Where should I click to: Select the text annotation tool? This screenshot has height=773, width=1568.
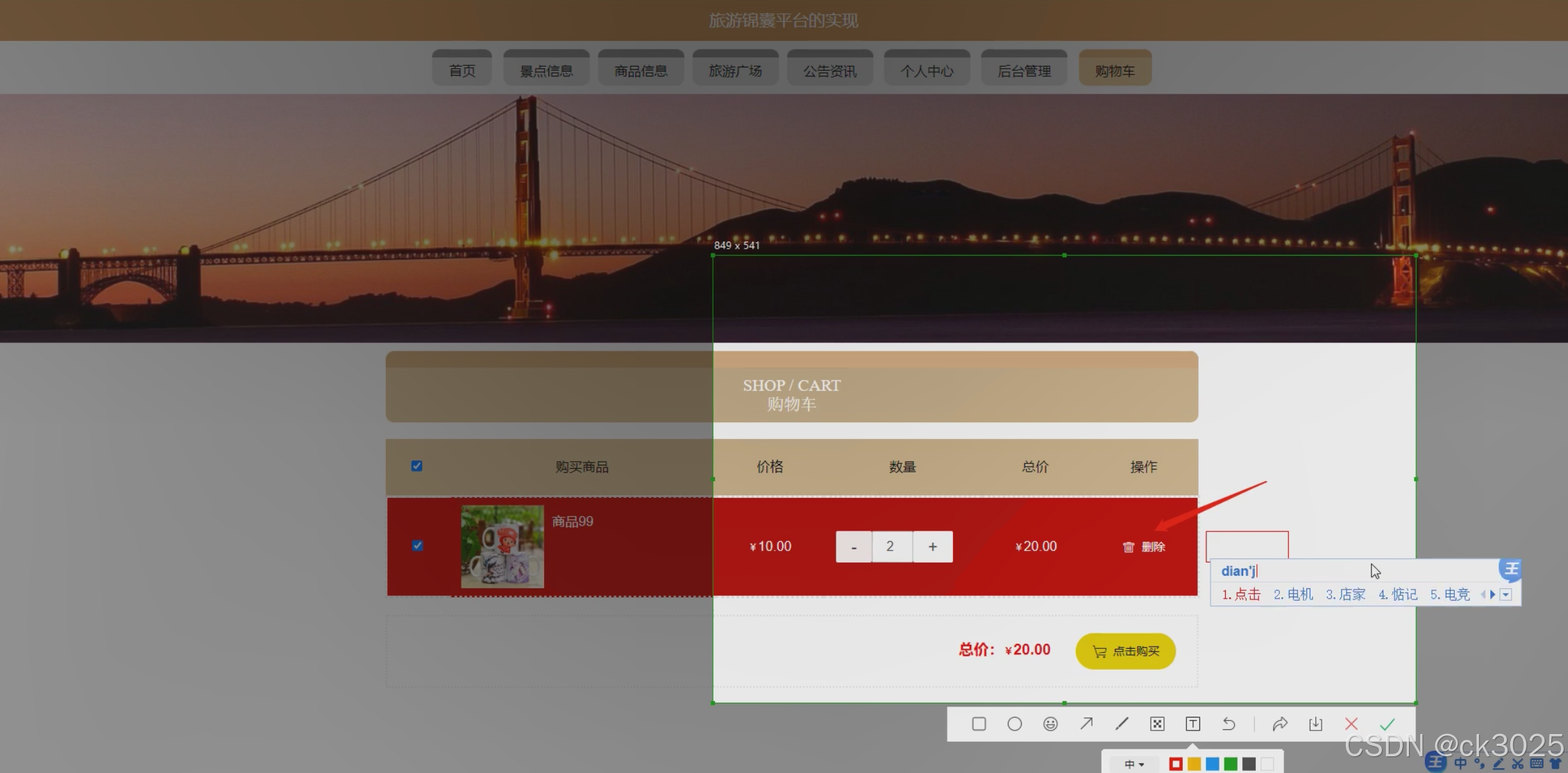tap(1192, 724)
